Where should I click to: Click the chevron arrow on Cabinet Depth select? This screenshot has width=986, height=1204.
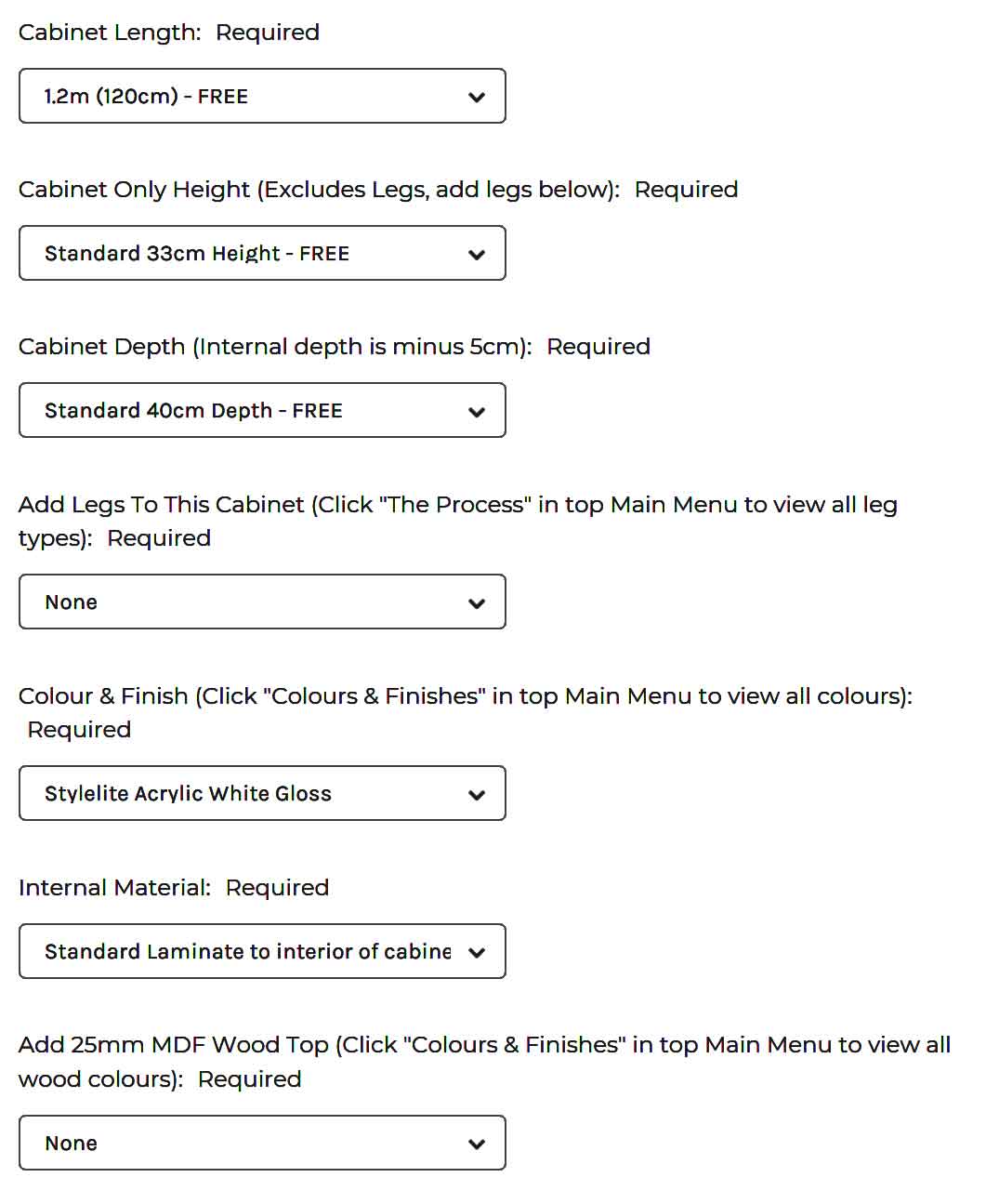(x=477, y=411)
